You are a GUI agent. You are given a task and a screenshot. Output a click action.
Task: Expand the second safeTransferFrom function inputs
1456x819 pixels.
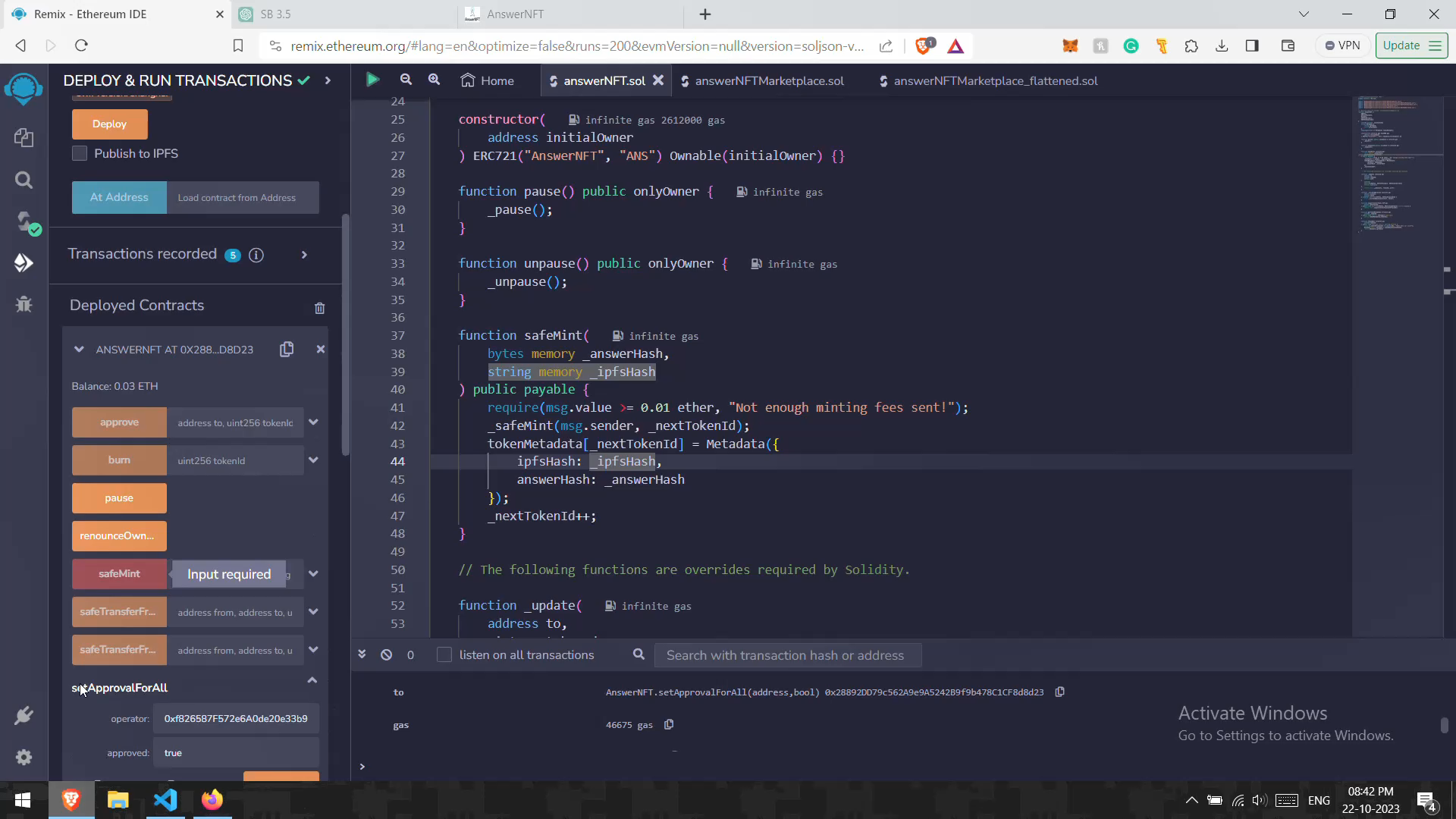[313, 650]
